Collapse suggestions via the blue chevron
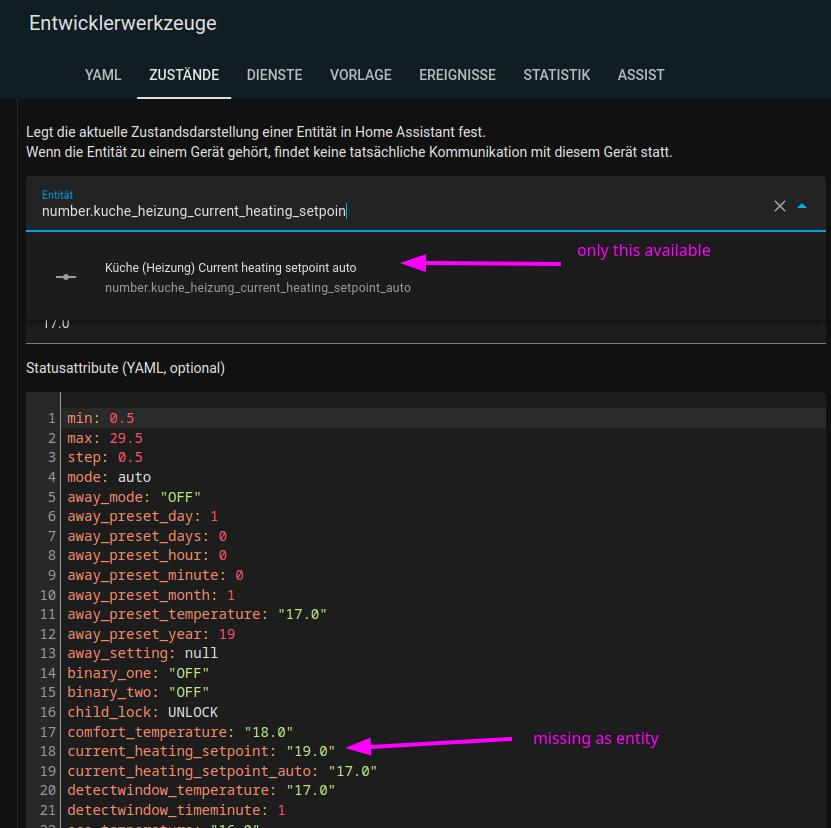Viewport: 831px width, 828px height. pos(802,206)
